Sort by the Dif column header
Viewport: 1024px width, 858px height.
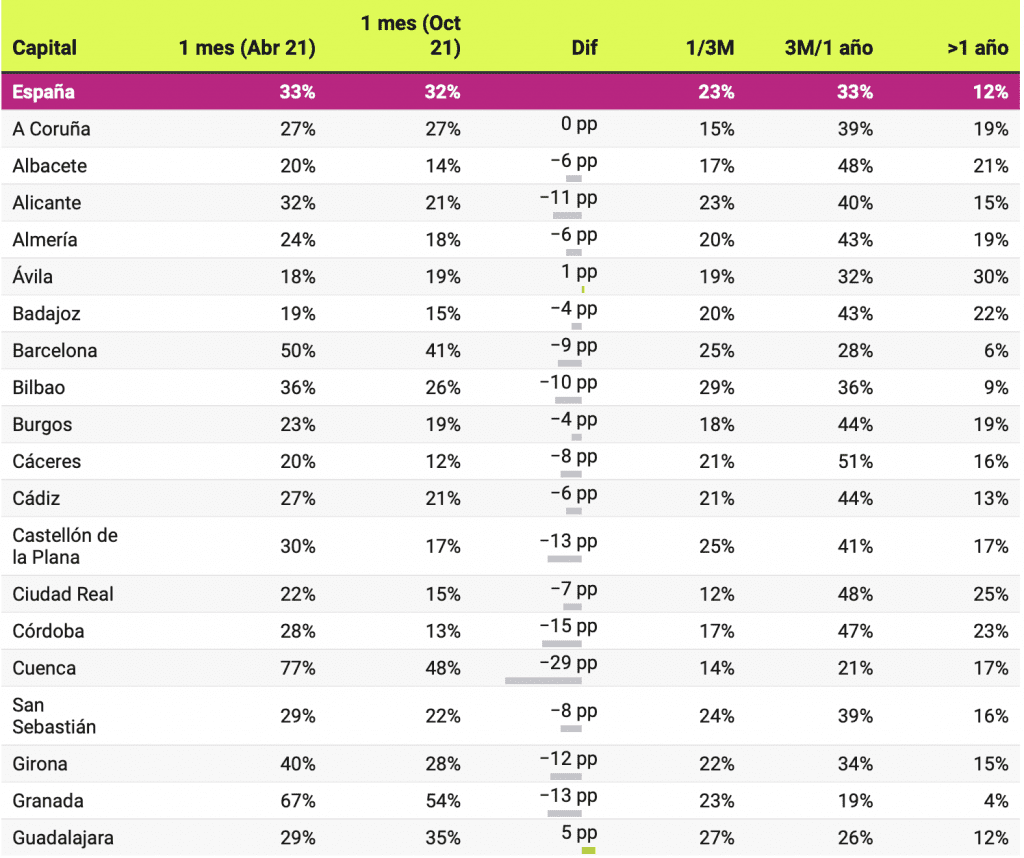584,48
